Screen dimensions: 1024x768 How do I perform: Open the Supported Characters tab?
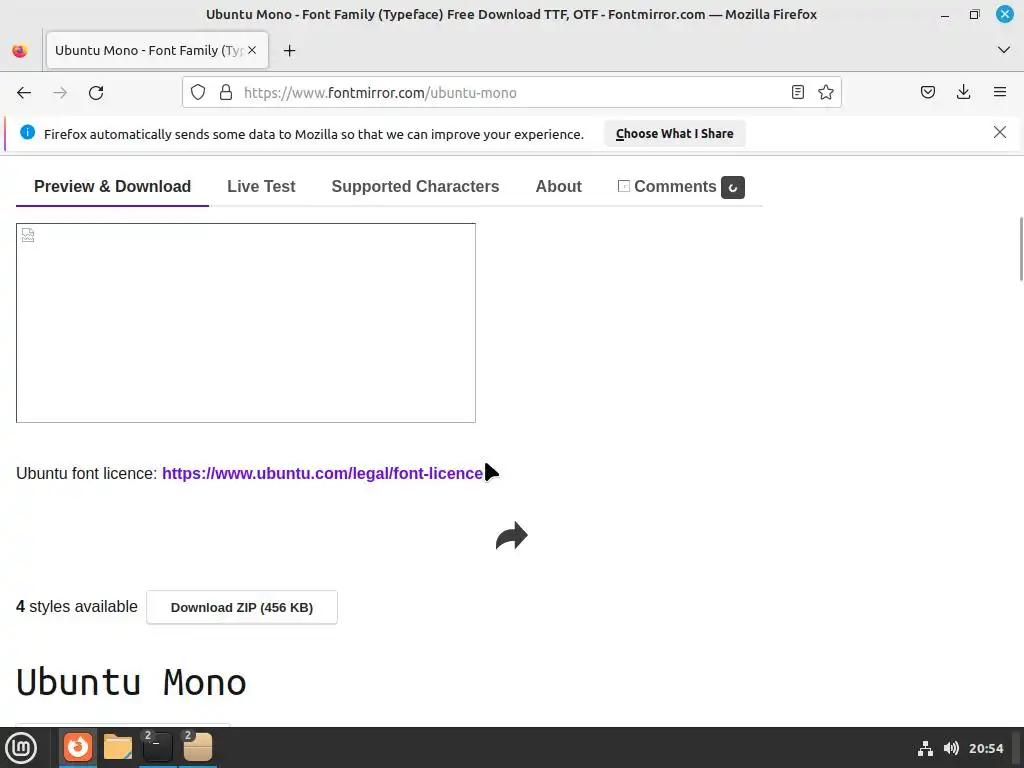coord(415,187)
